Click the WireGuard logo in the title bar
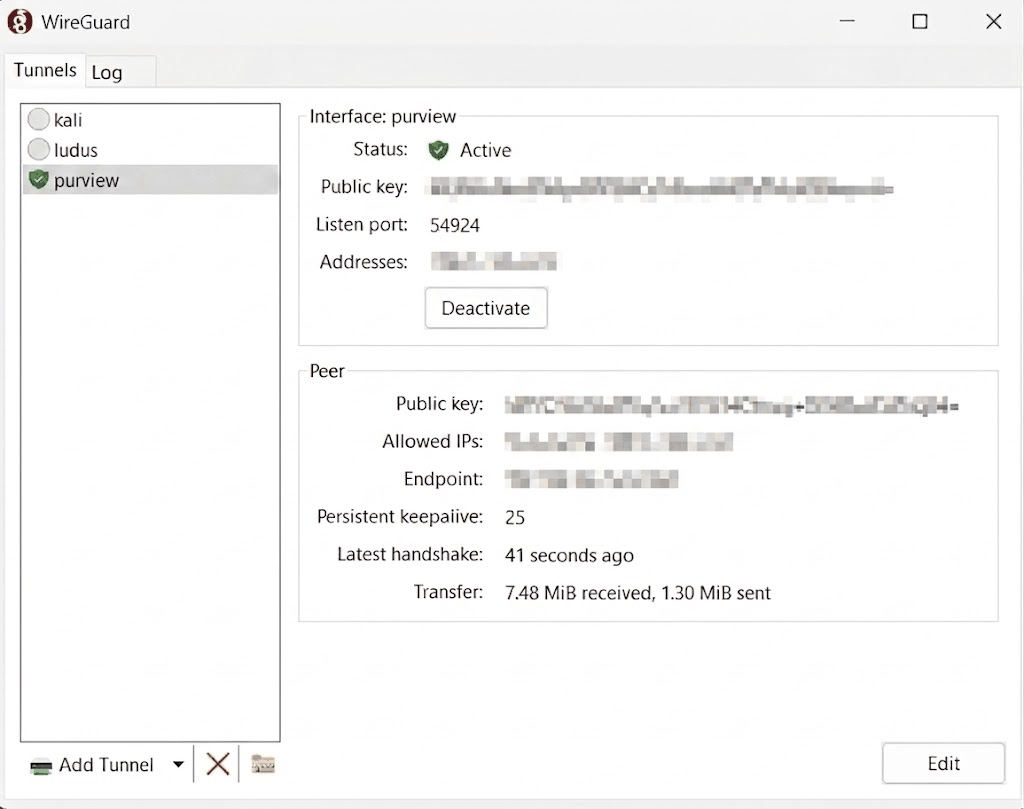The height and width of the screenshot is (809, 1024). click(x=20, y=22)
